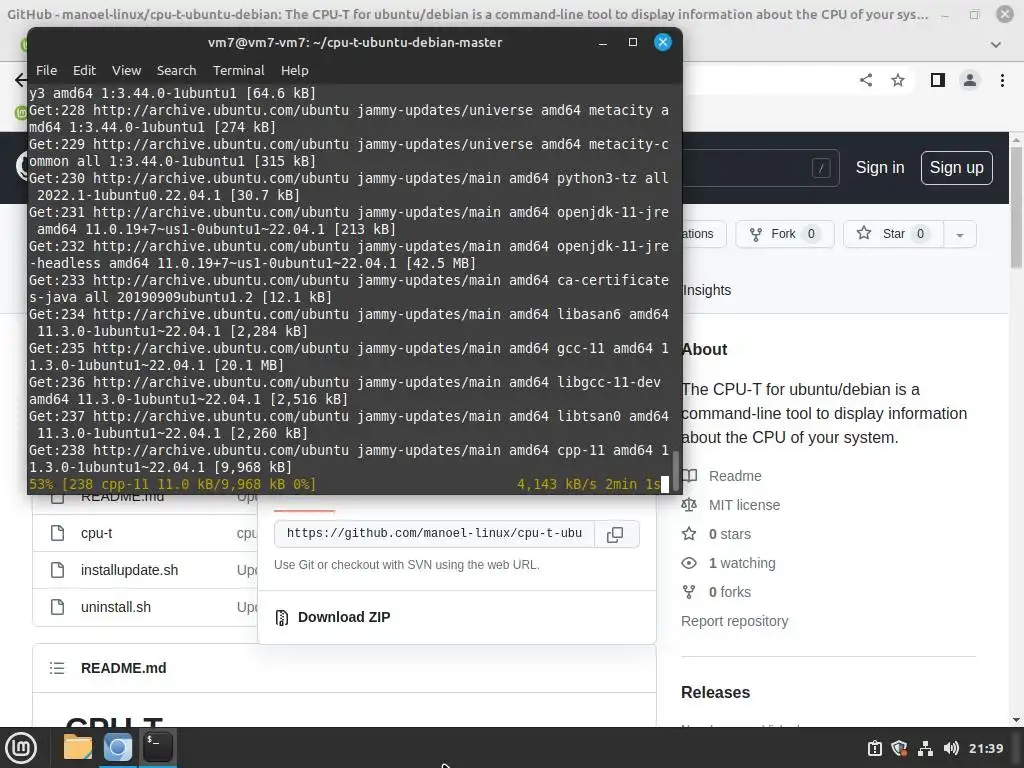Open the Insights tab
The width and height of the screenshot is (1024, 768).
[x=707, y=290]
